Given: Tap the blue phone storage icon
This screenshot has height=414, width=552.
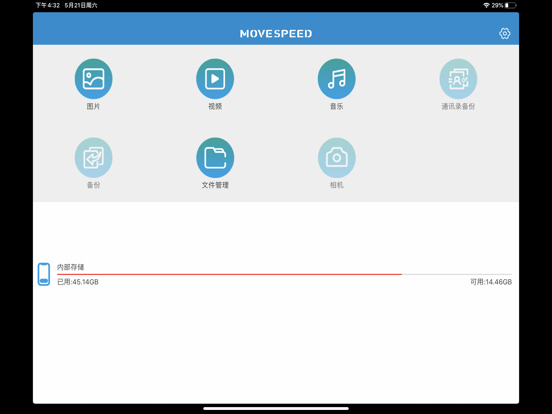Looking at the screenshot, I should (x=44, y=274).
